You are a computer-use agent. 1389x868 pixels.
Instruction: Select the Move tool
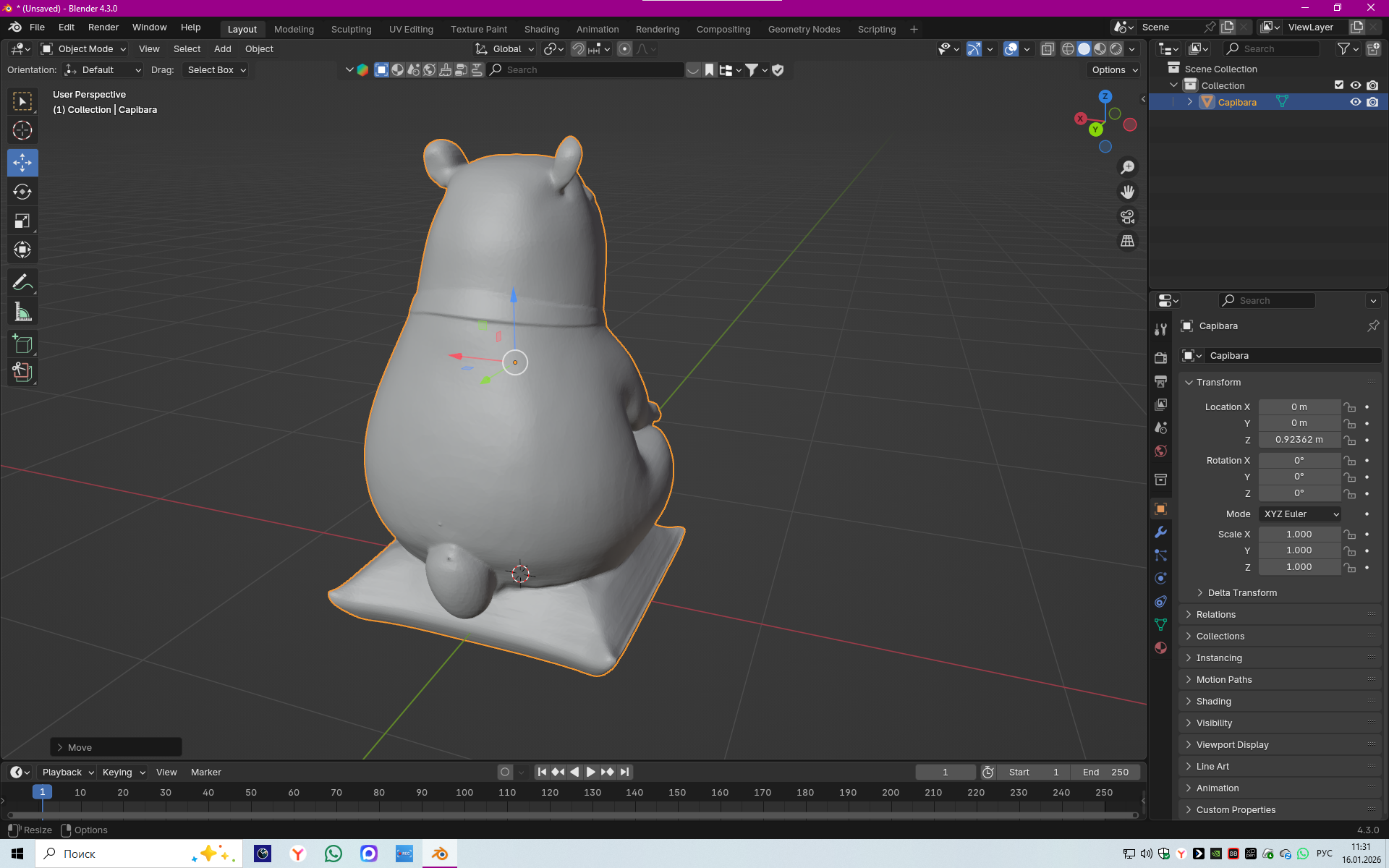[22, 163]
